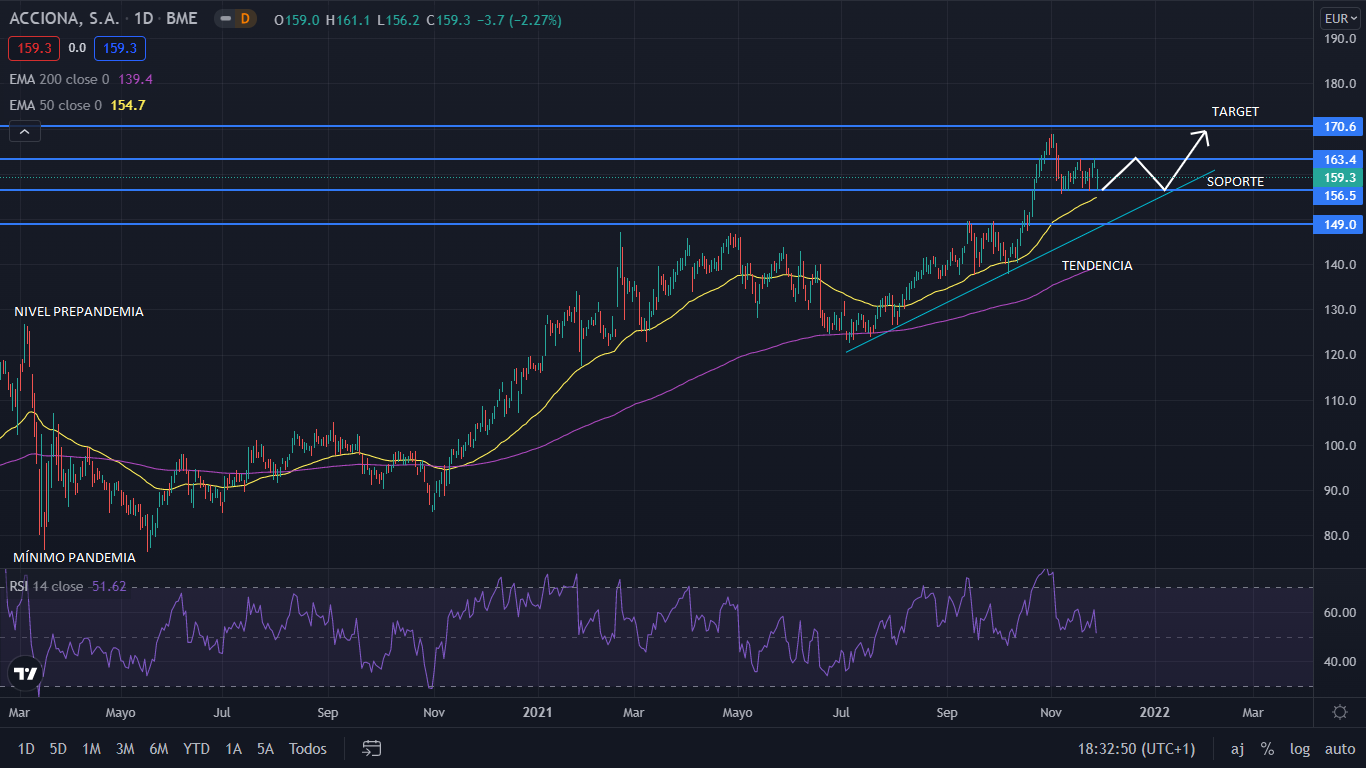Click the orange D delayed-data indicator
The image size is (1366, 768).
tap(245, 19)
